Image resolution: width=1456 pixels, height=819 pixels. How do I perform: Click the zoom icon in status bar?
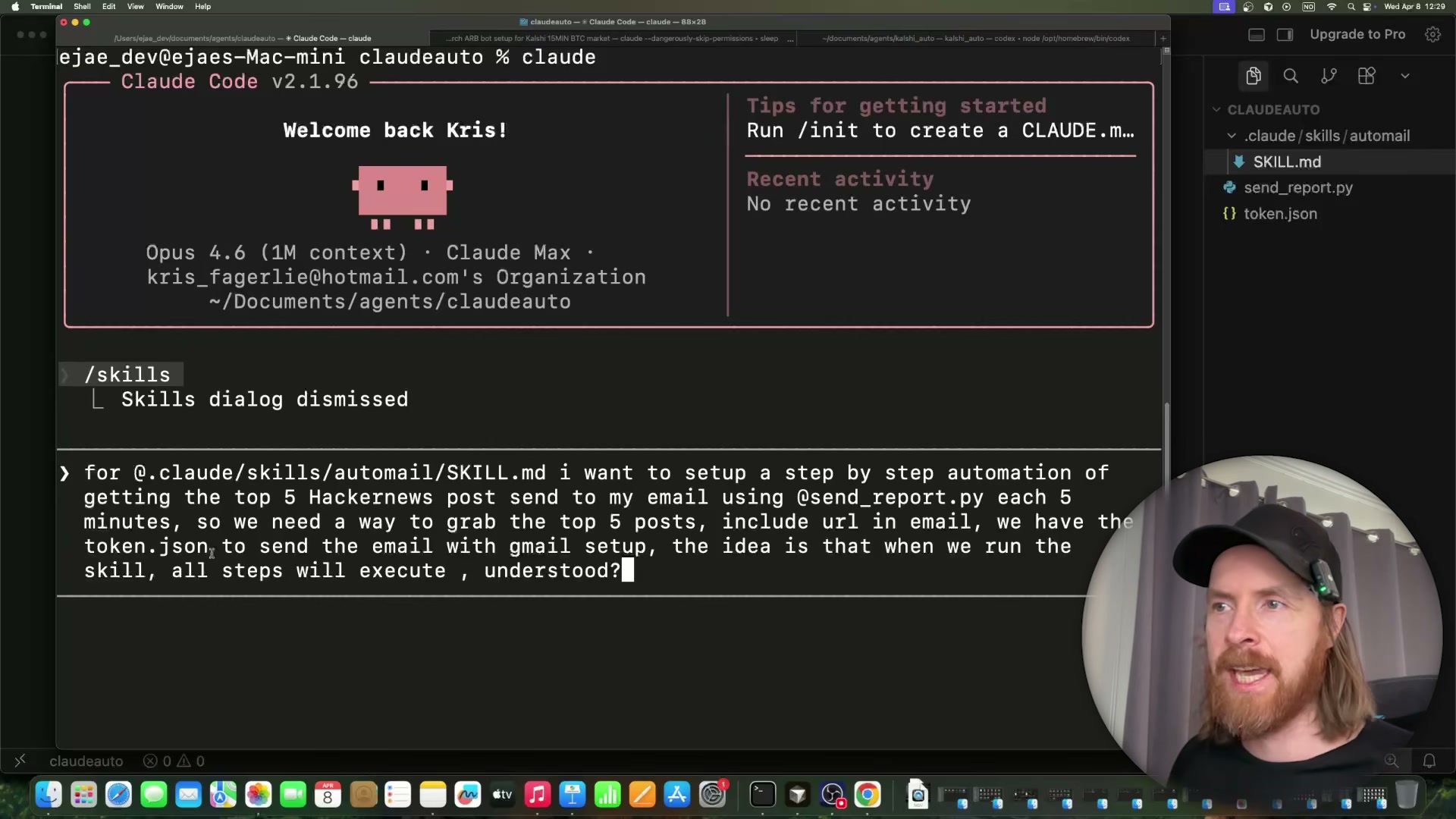click(x=1392, y=761)
